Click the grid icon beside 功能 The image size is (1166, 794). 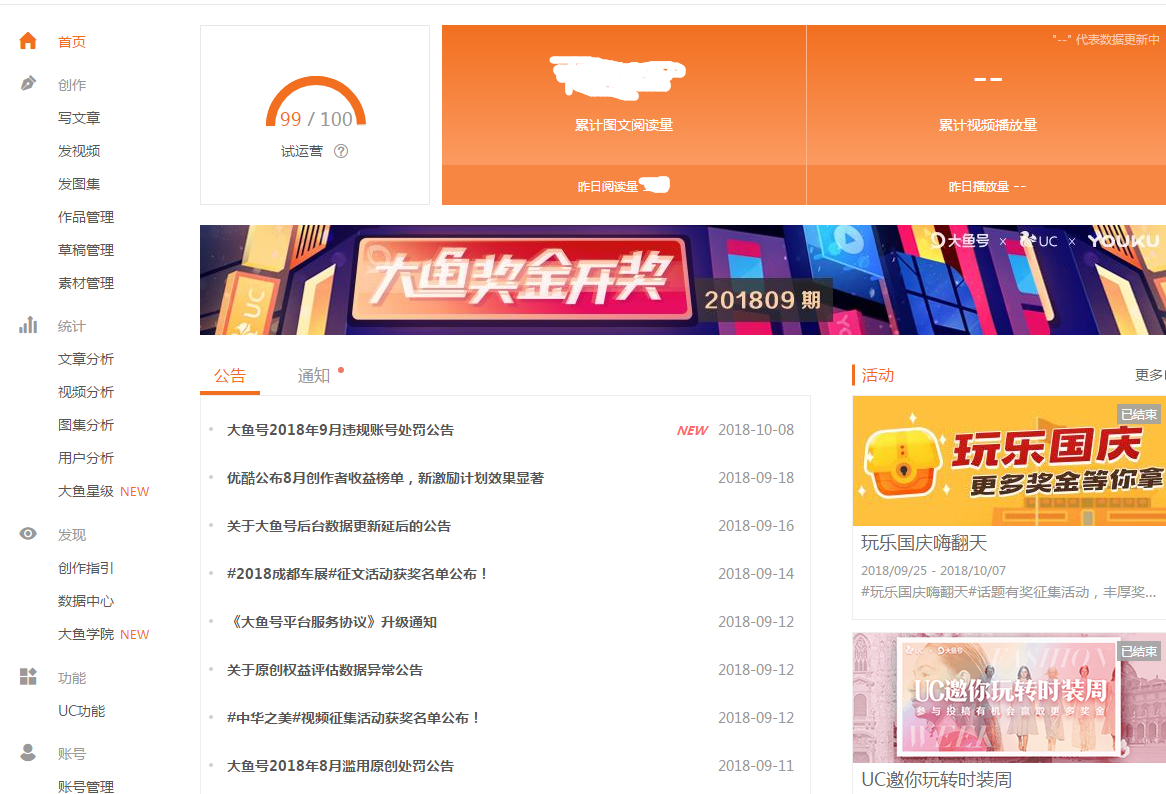tap(28, 677)
